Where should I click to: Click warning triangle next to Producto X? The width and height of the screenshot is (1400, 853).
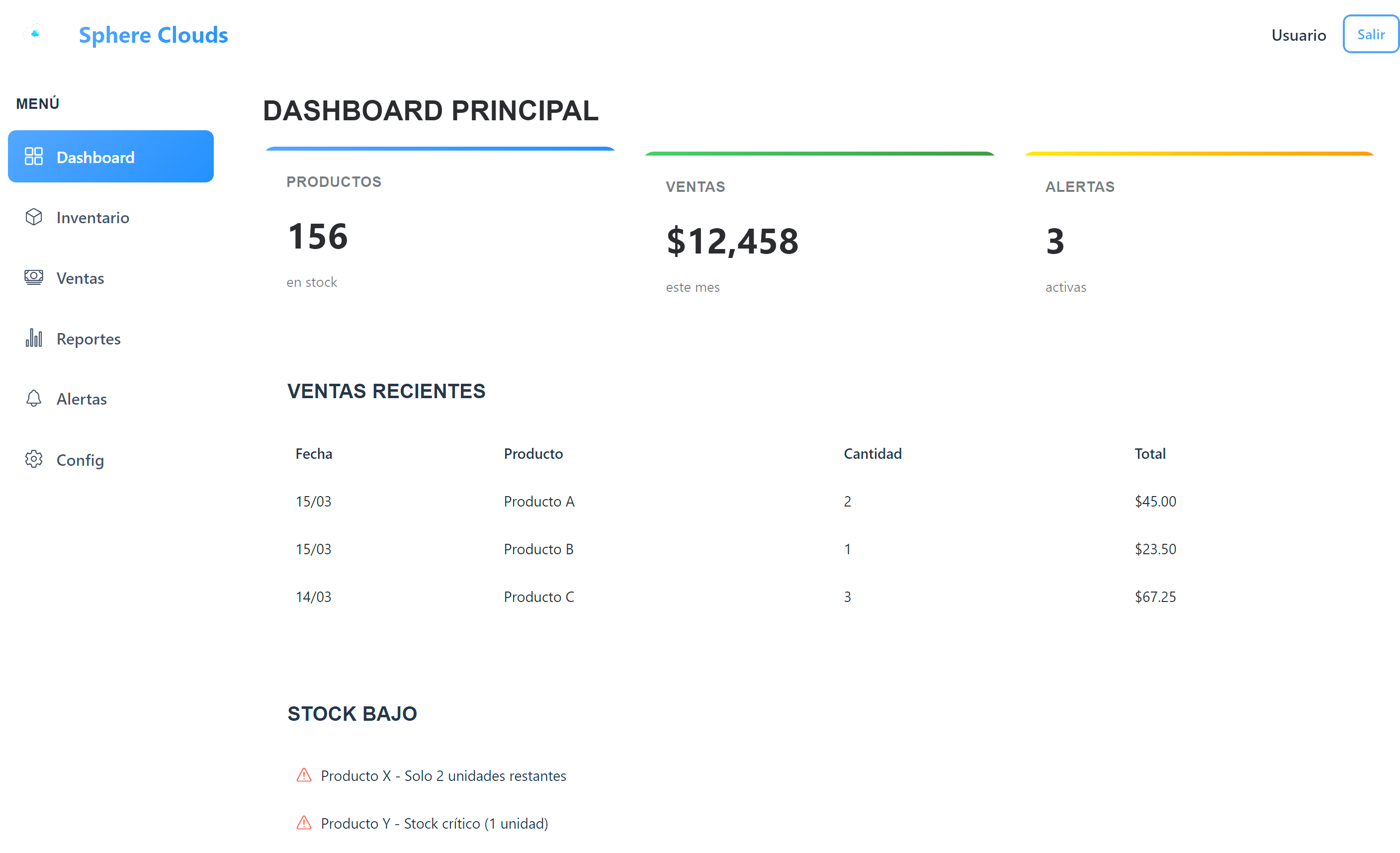click(304, 775)
